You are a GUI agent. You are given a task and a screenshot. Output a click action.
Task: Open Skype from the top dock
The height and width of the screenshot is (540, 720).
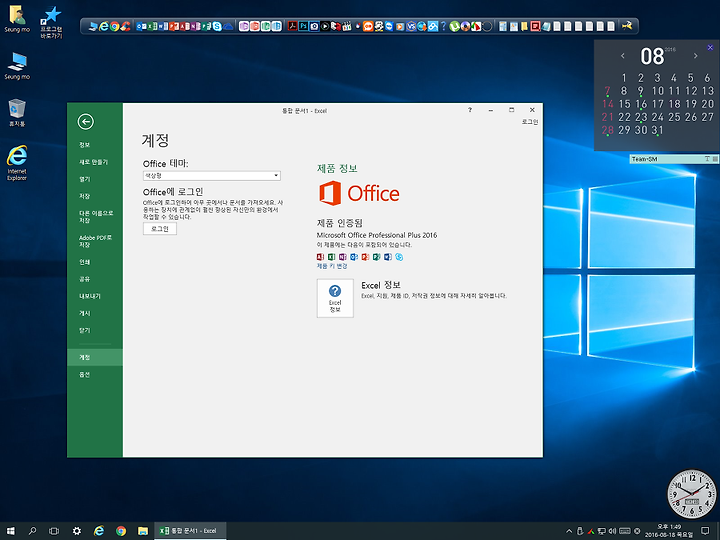click(217, 26)
